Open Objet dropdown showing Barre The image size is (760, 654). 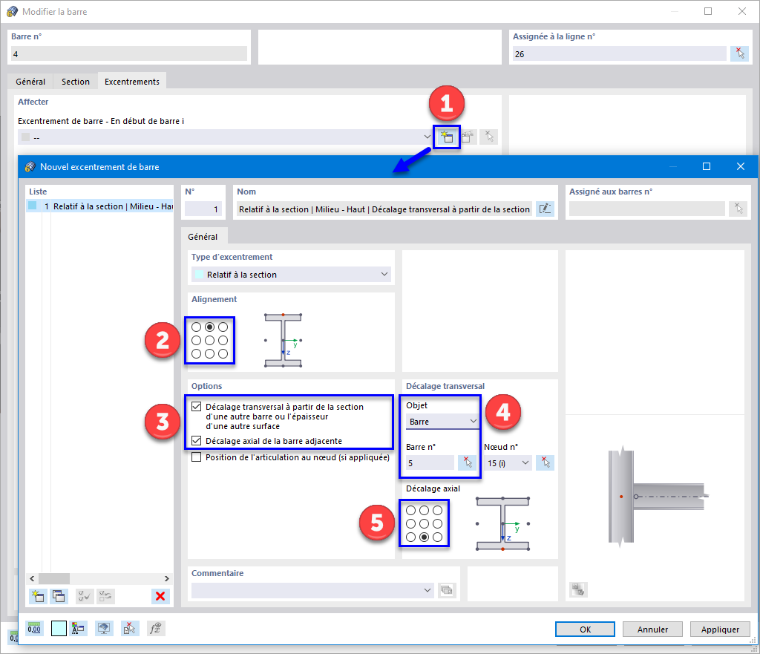[x=442, y=422]
